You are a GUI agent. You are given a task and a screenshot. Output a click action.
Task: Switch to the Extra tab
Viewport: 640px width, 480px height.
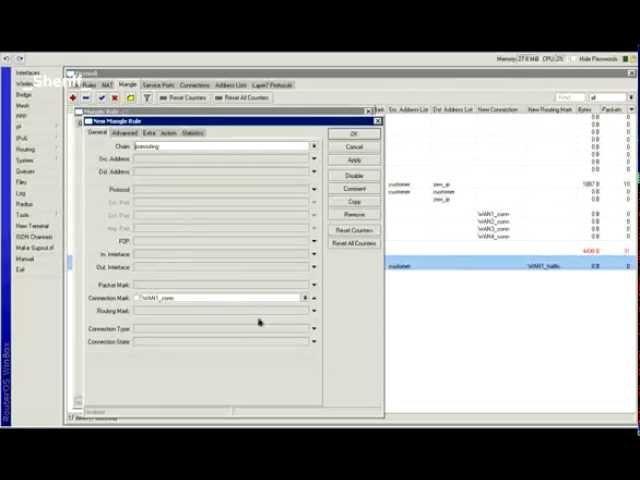[149, 133]
